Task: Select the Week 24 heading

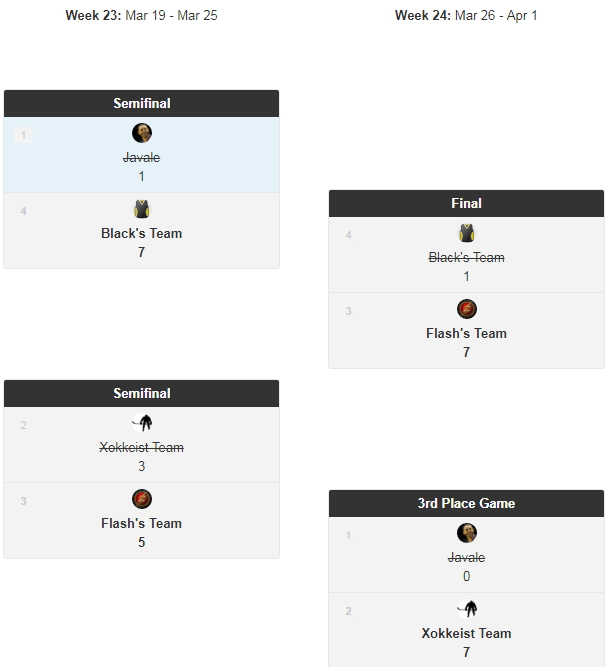Action: click(x=466, y=15)
